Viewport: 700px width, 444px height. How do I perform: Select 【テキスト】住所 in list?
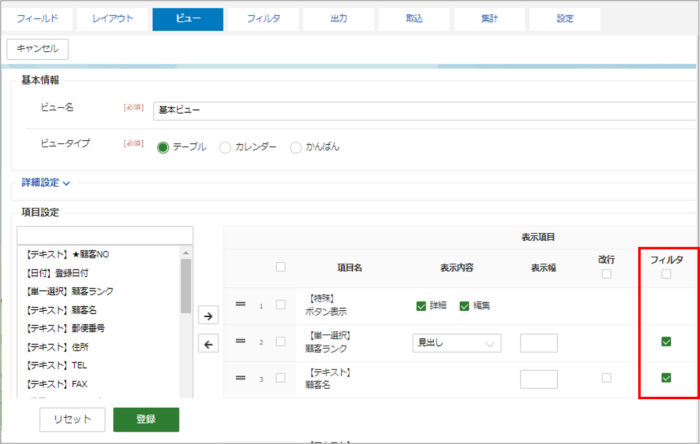[57, 347]
